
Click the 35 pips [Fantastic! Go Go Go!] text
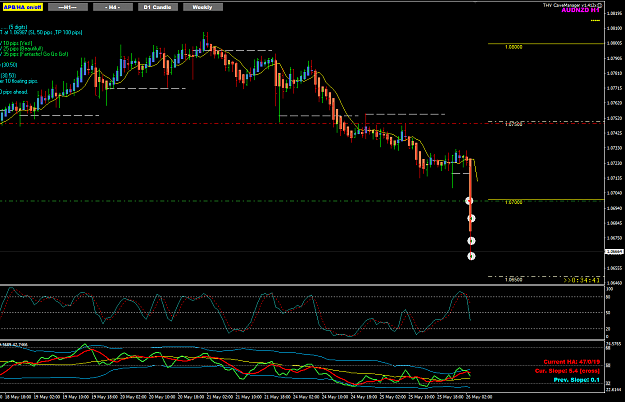coord(35,54)
